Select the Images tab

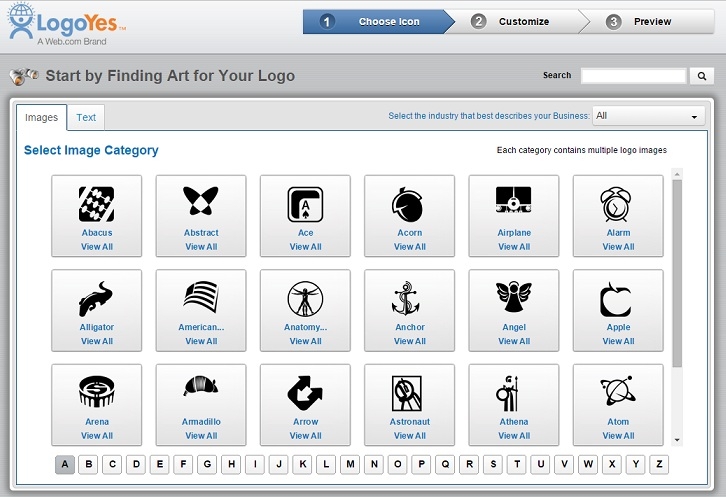click(x=42, y=118)
